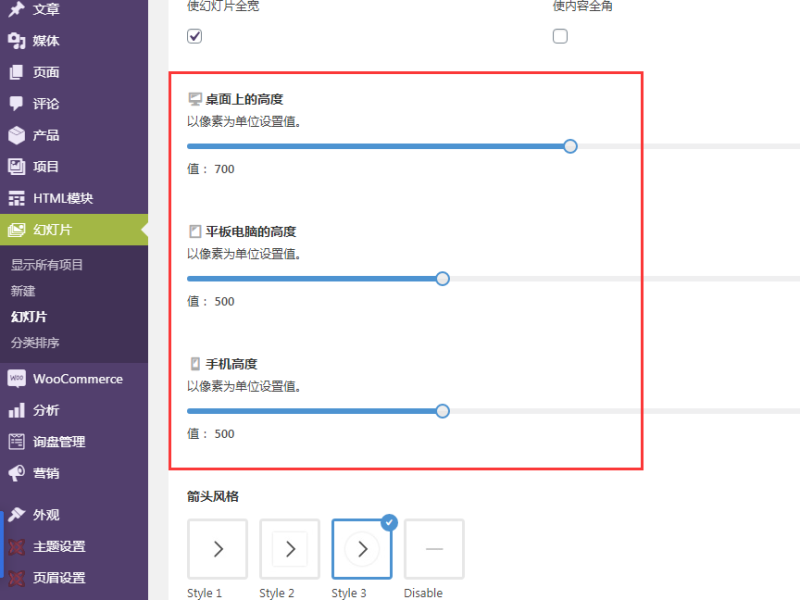Click the 评论 comment bubble icon
Image resolution: width=800 pixels, height=600 pixels.
coord(16,104)
